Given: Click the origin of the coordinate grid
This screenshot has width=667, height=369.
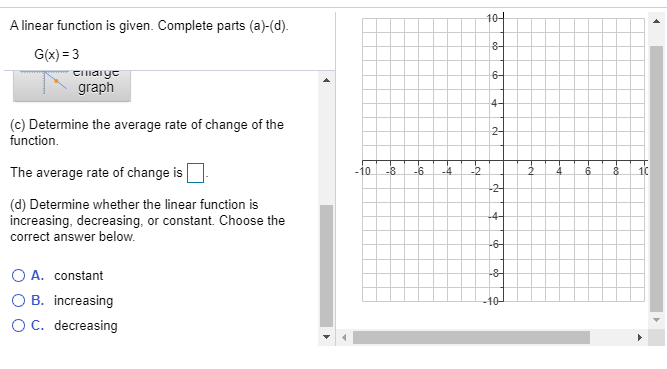Looking at the screenshot, I should pyautogui.click(x=503, y=160).
